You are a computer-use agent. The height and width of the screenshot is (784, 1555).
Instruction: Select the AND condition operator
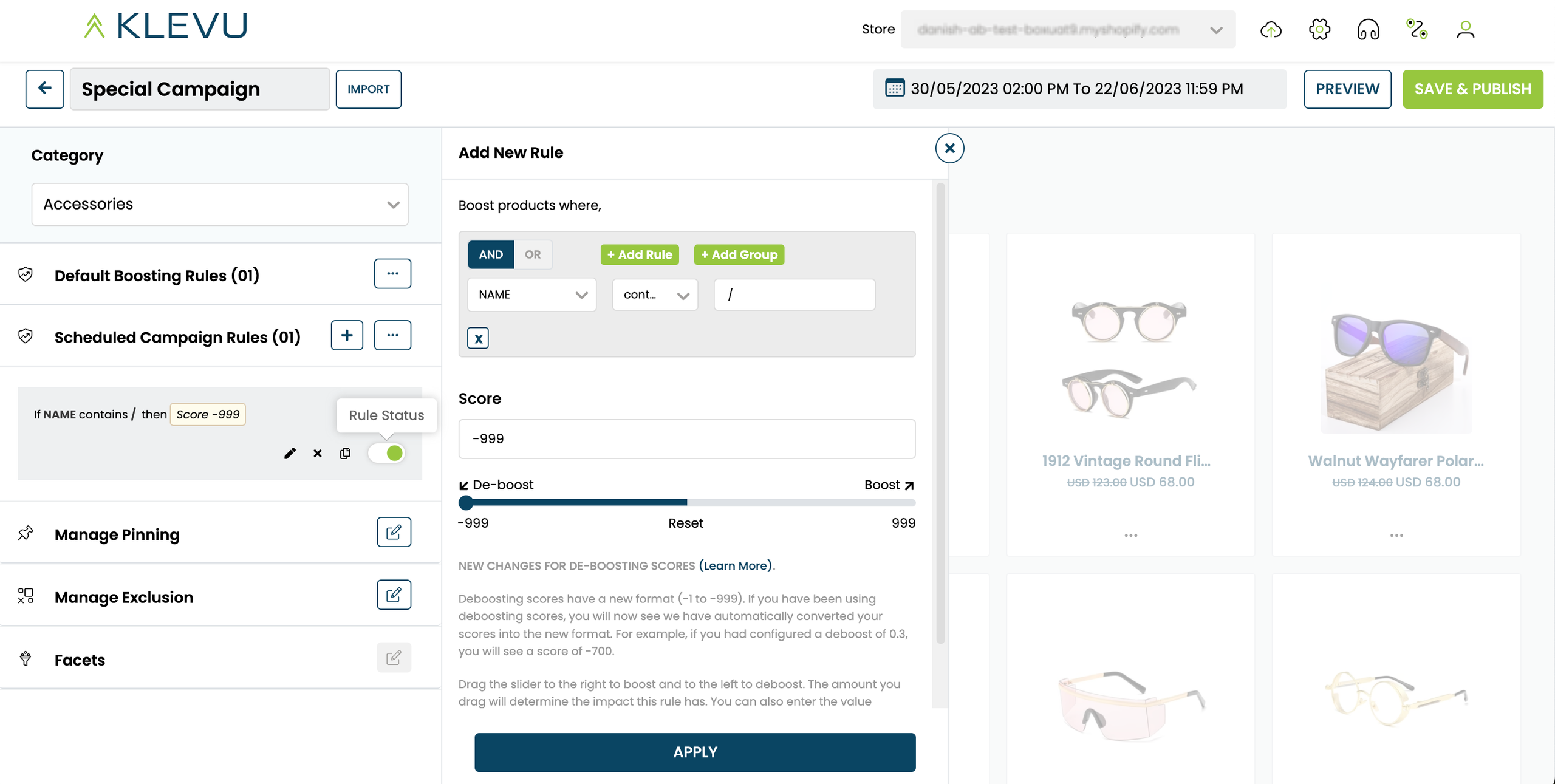coord(491,254)
